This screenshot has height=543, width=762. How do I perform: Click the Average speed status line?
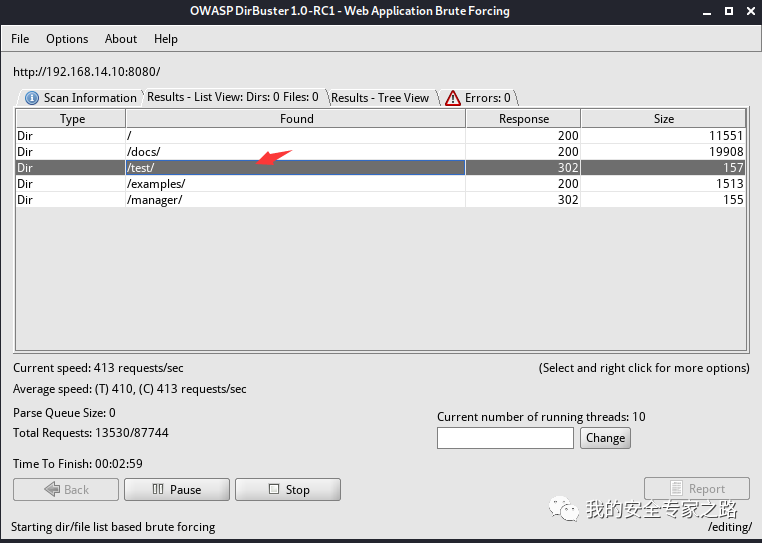(x=130, y=389)
